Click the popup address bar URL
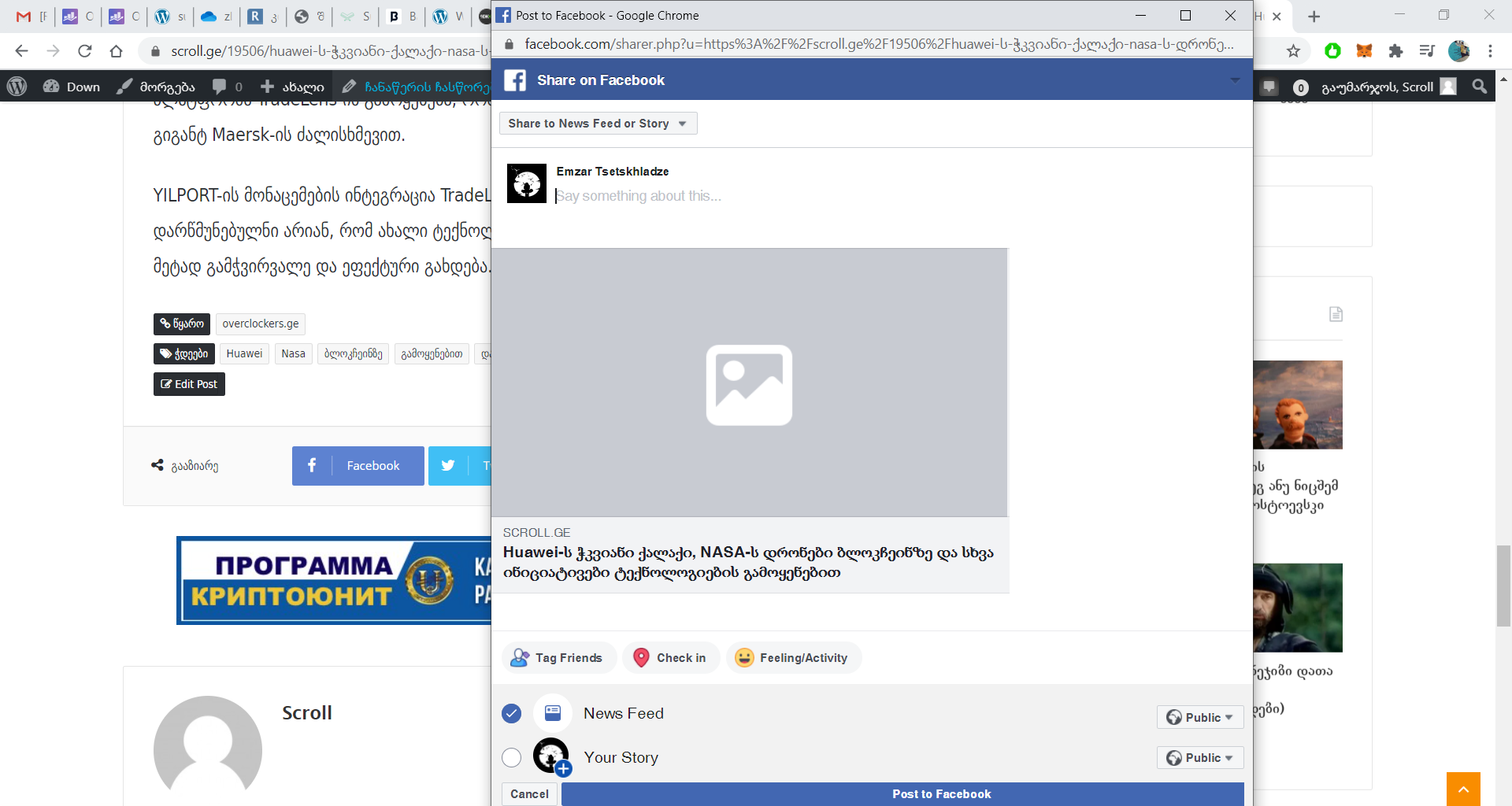Image resolution: width=1512 pixels, height=806 pixels. 879,44
